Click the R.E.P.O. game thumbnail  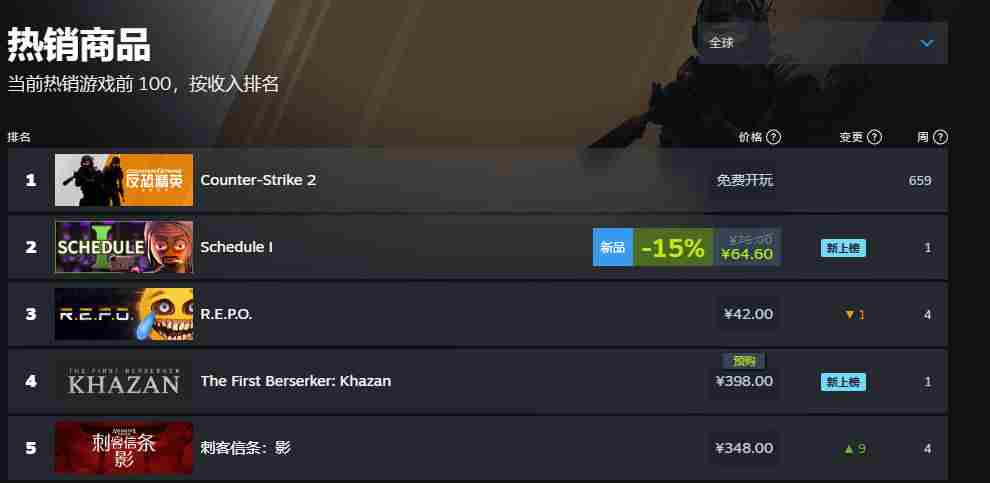coord(124,314)
